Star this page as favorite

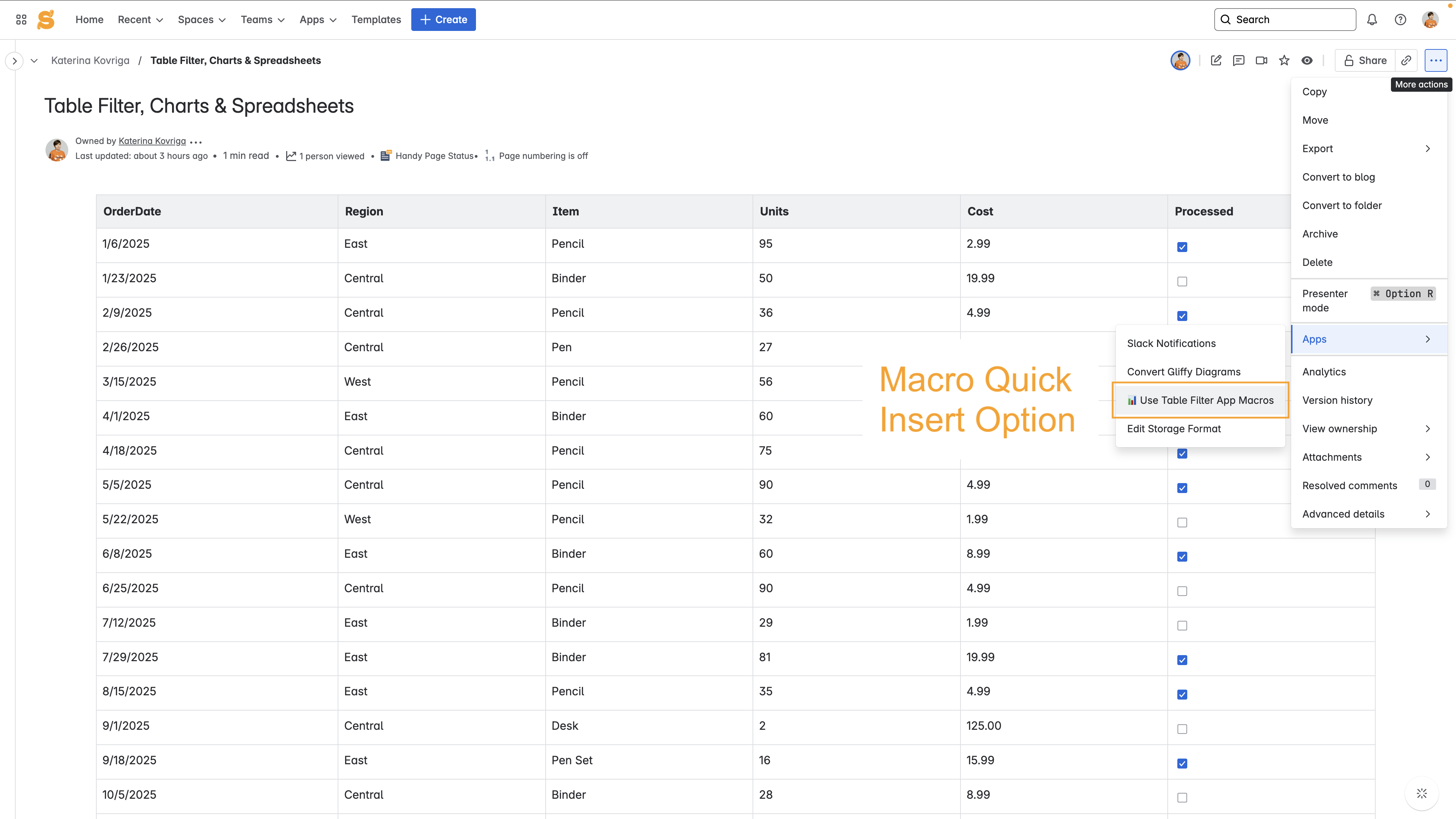(x=1284, y=60)
